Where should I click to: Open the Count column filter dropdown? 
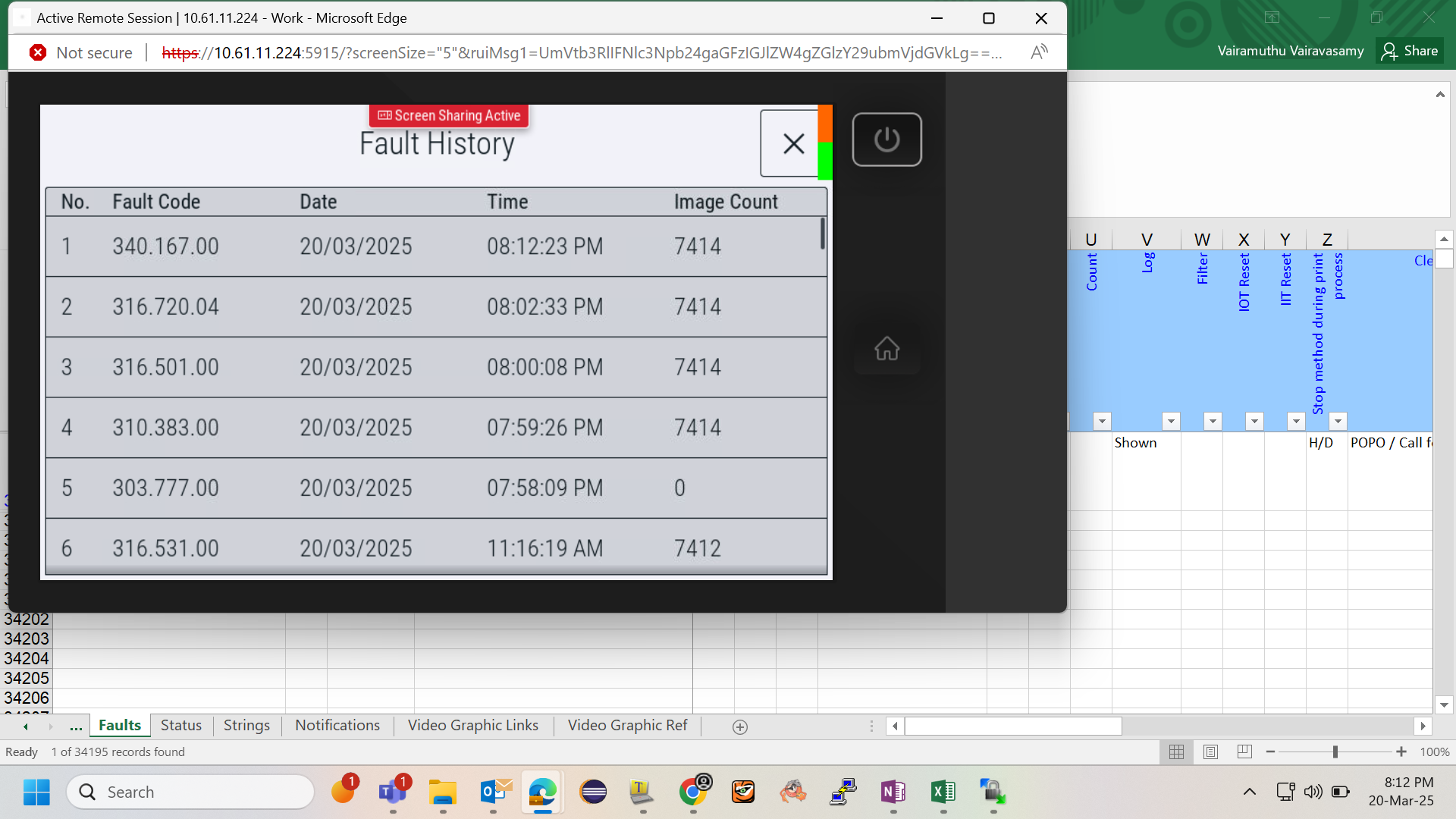pos(1102,421)
